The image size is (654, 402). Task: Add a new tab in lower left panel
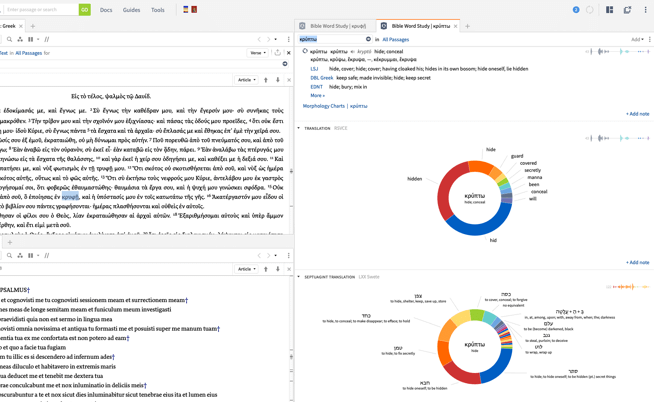click(x=10, y=242)
